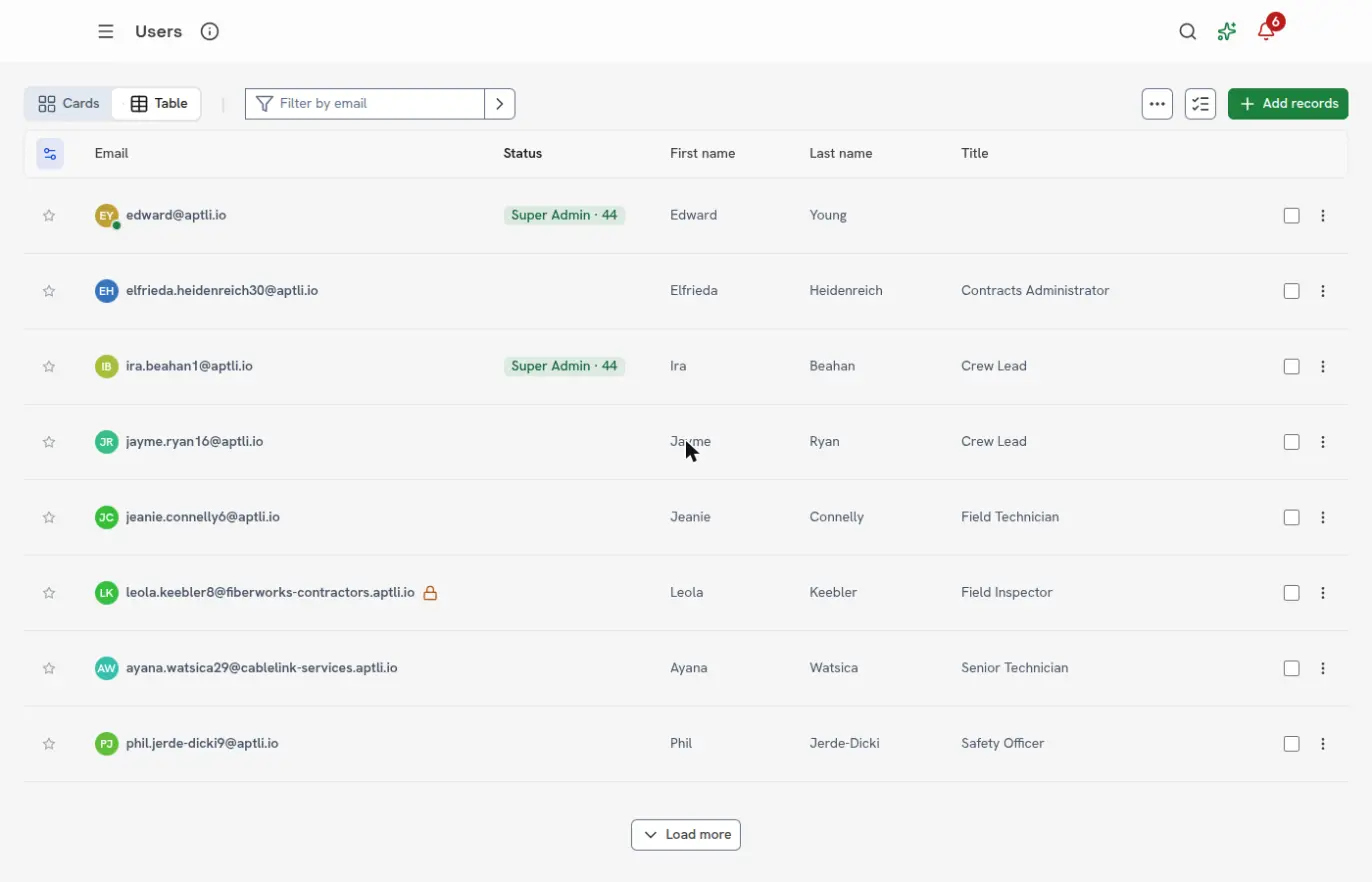The image size is (1372, 882).
Task: Open row actions for Leola Keebler
Action: [1323, 593]
